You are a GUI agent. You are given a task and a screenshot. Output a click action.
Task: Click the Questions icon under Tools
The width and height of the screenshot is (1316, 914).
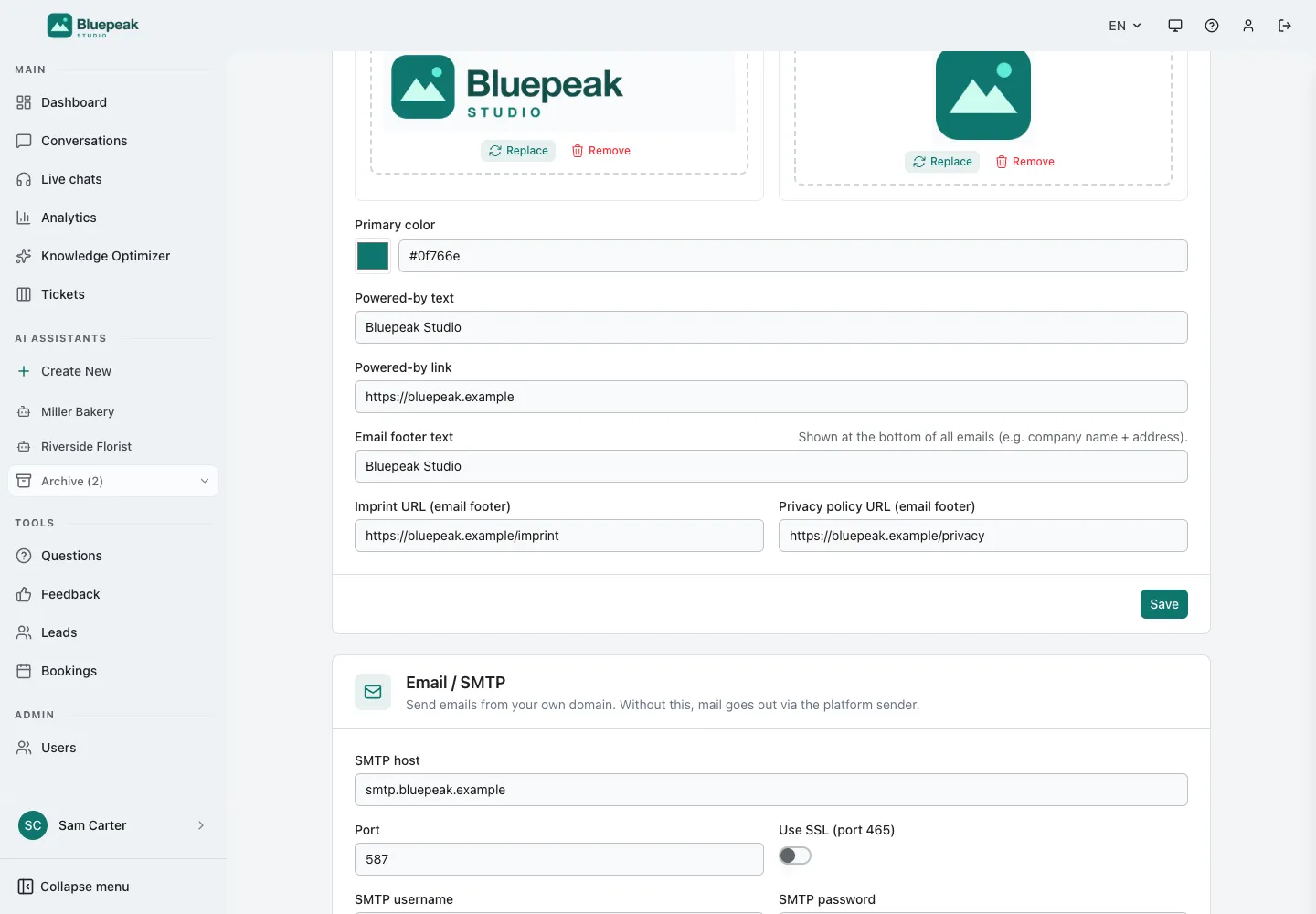point(24,556)
